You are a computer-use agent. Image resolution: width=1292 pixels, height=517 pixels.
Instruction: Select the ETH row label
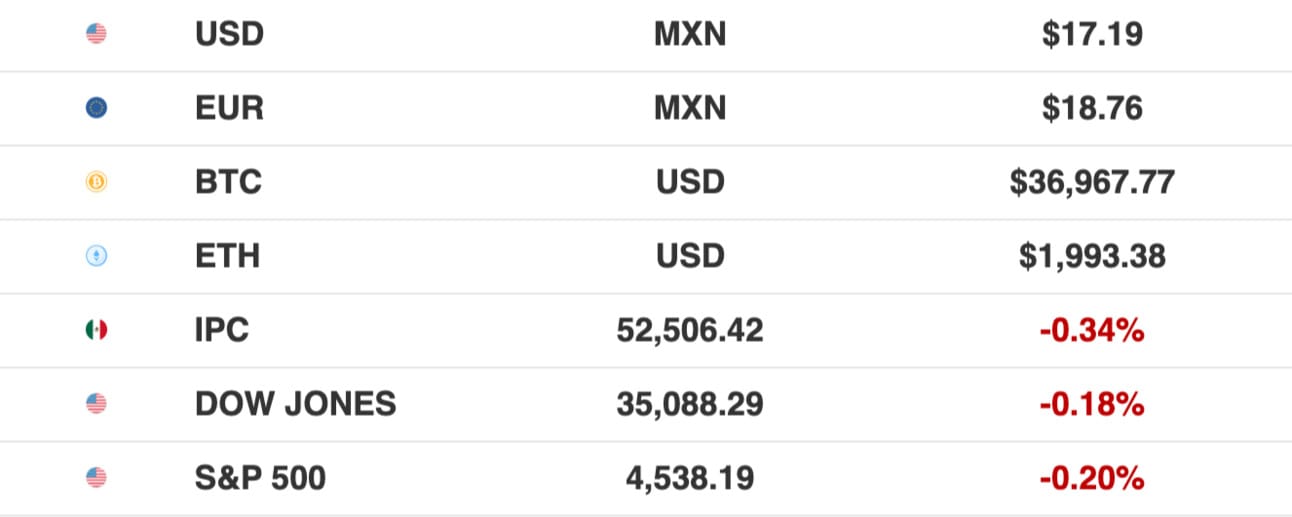tap(227, 257)
